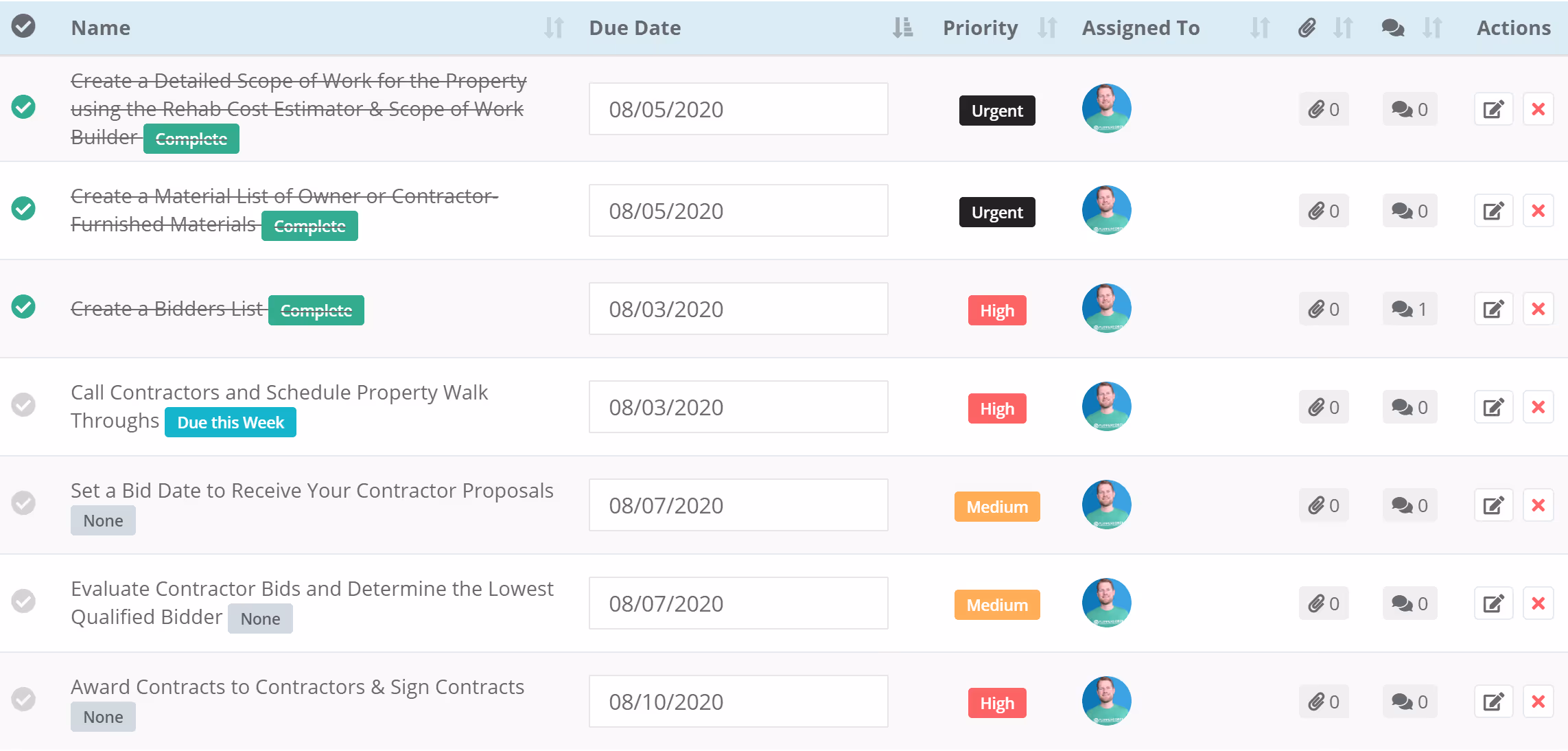This screenshot has width=1568, height=751.
Task: Open attachments for 'Call Contractors' task
Action: 1324,407
